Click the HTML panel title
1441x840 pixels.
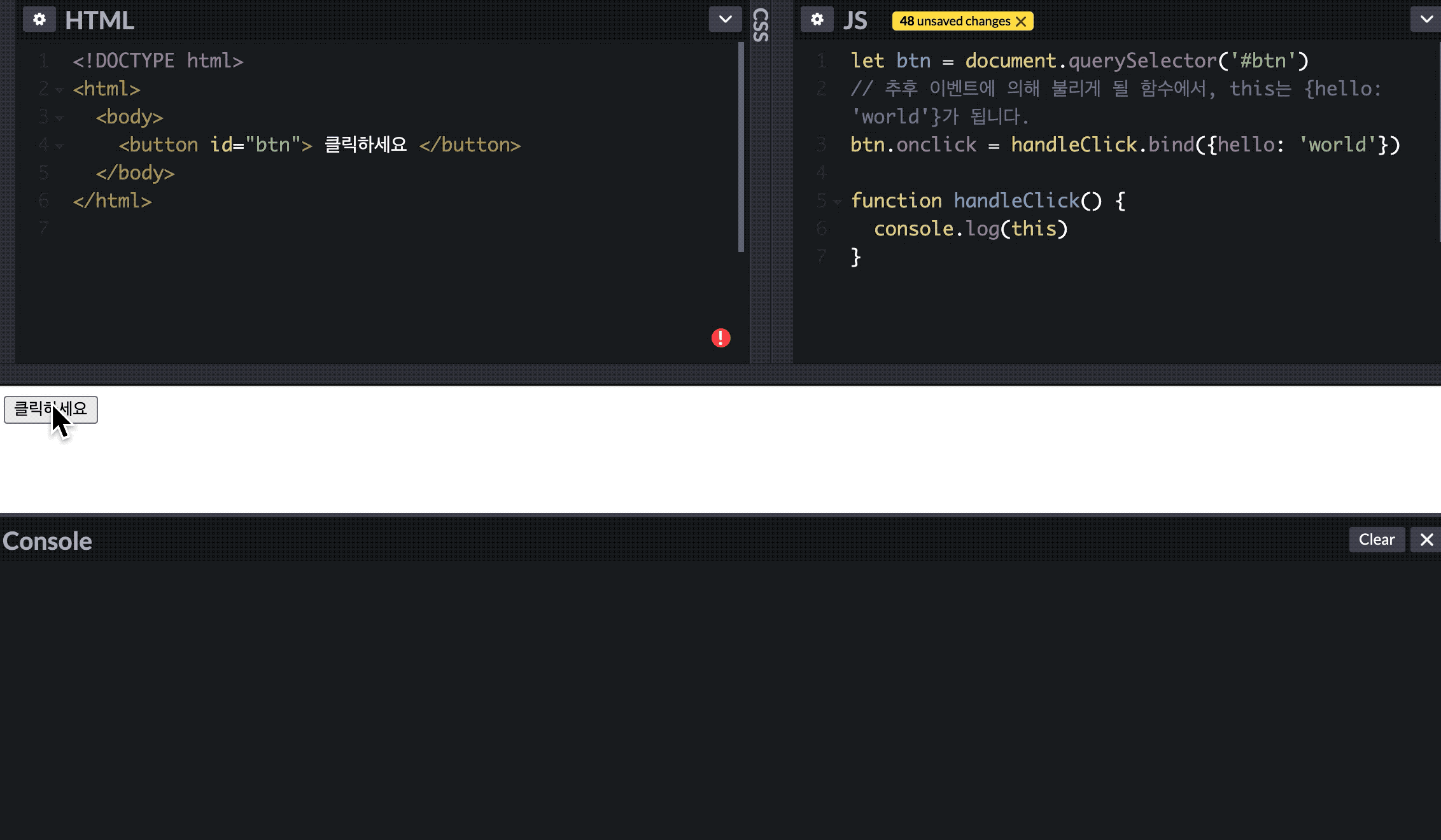(99, 20)
